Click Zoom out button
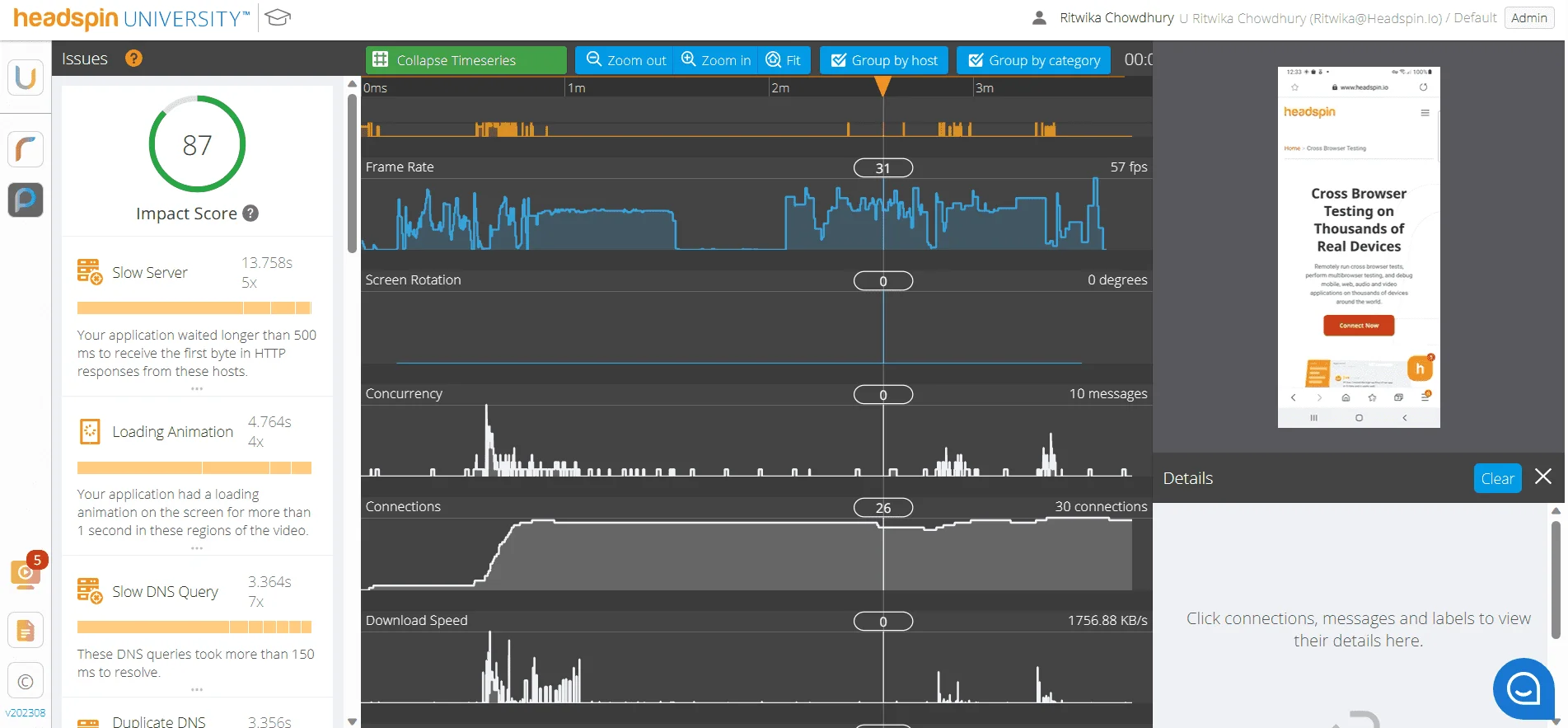This screenshot has width=1568, height=728. [625, 60]
